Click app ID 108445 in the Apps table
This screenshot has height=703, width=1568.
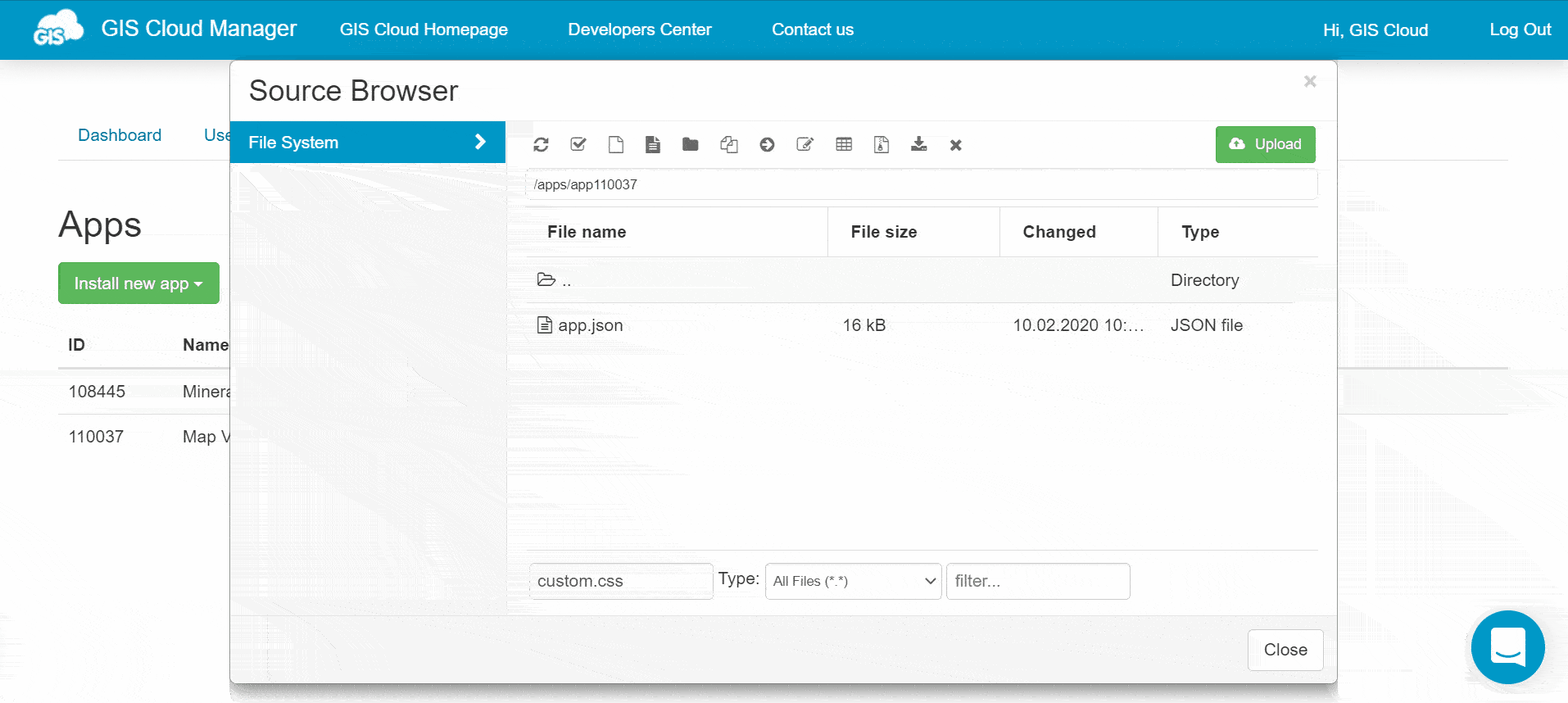pyautogui.click(x=97, y=392)
